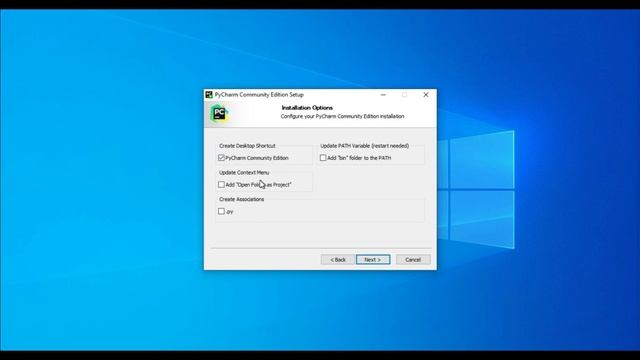Image resolution: width=640 pixels, height=360 pixels.
Task: Minimize the PyCharm setup window
Action: click(383, 95)
